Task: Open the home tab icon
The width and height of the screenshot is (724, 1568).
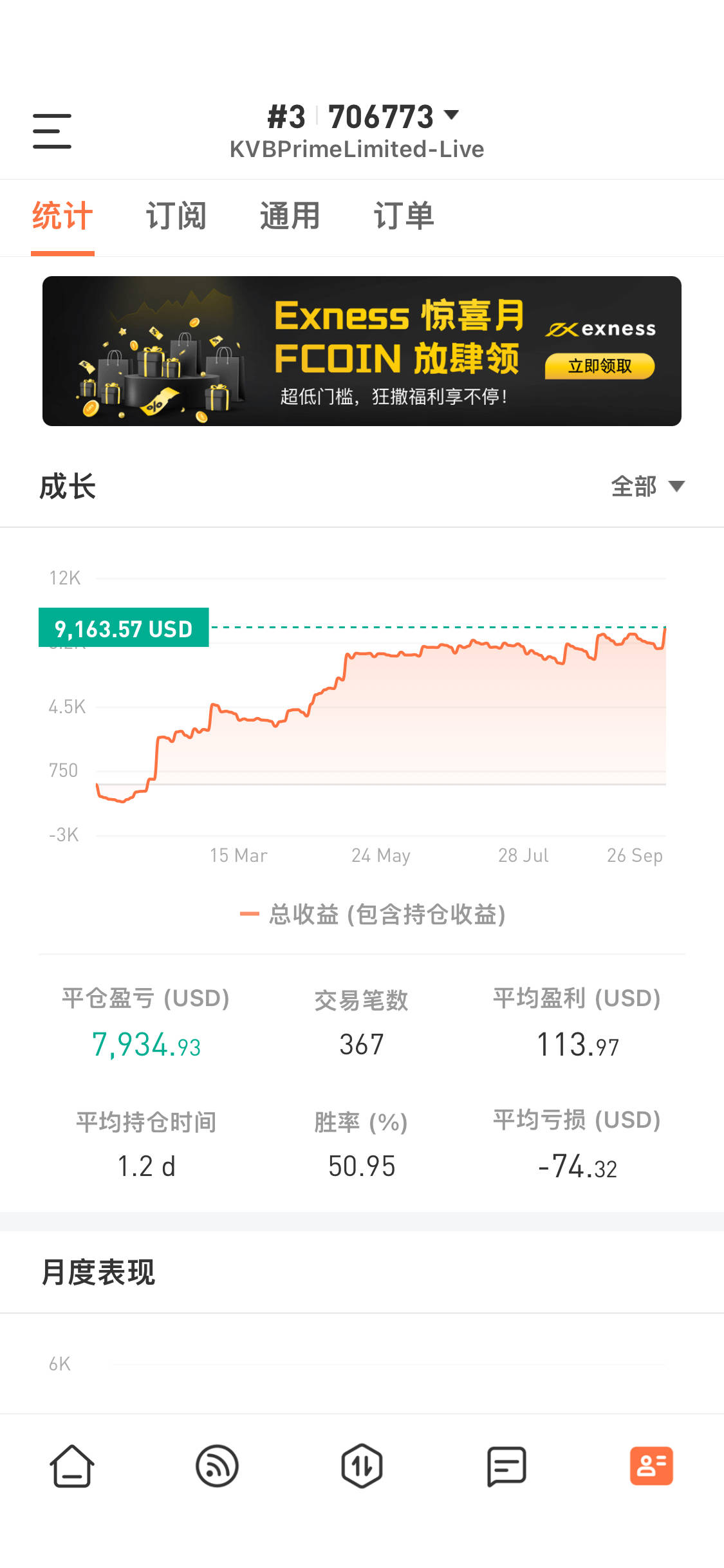Action: coord(72,1466)
